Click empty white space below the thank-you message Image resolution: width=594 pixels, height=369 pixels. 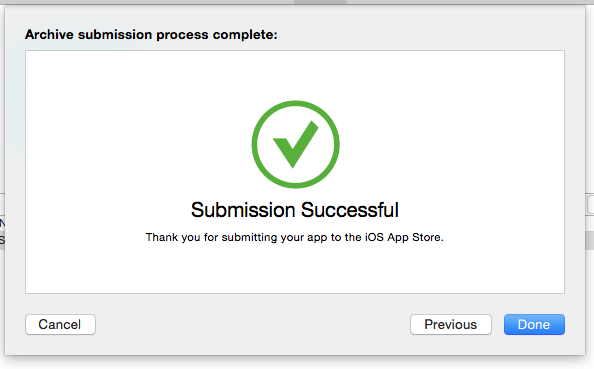click(295, 269)
